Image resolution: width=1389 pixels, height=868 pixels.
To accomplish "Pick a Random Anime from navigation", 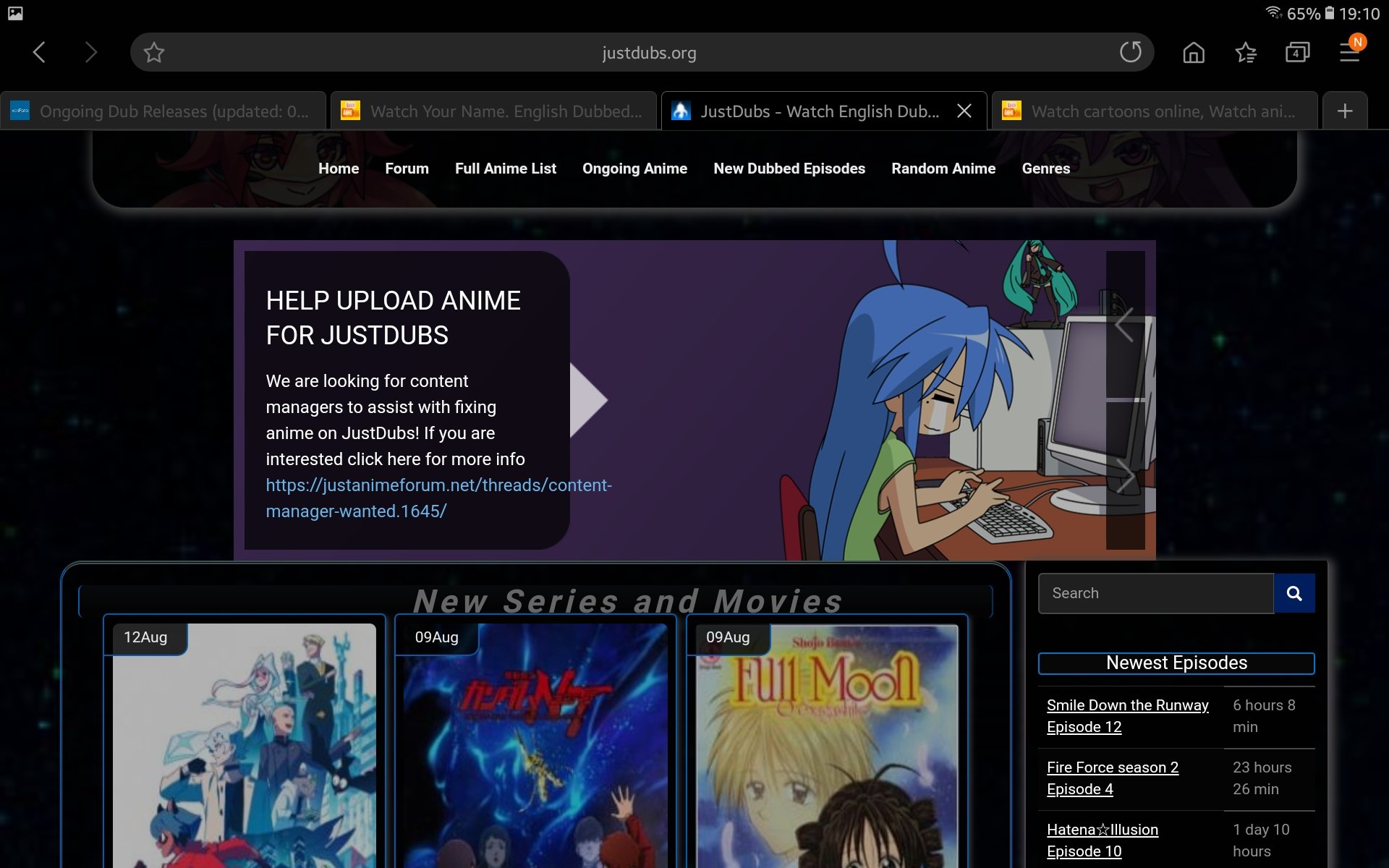I will coord(943,169).
